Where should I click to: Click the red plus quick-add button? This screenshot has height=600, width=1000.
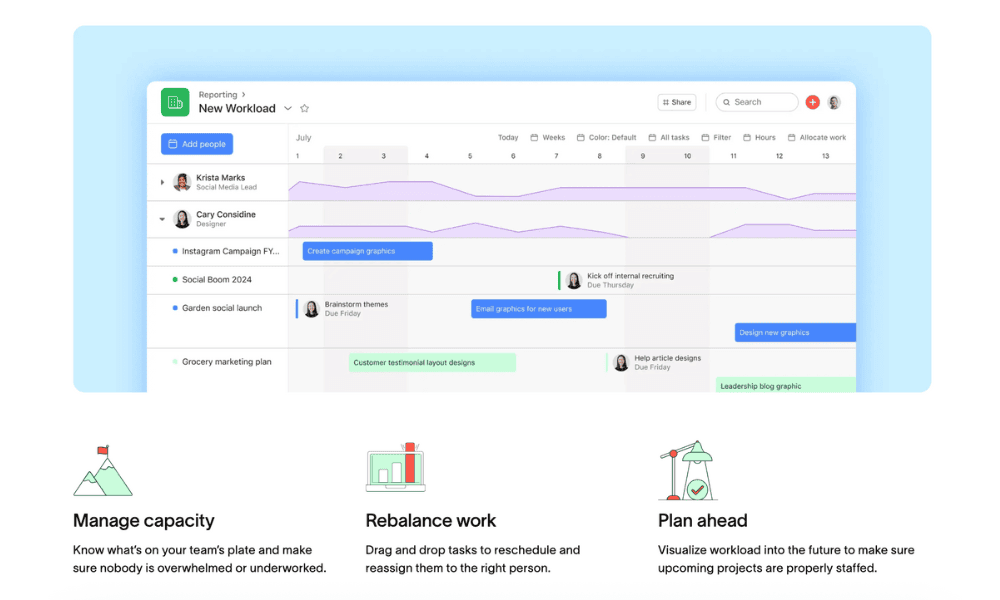pos(812,102)
